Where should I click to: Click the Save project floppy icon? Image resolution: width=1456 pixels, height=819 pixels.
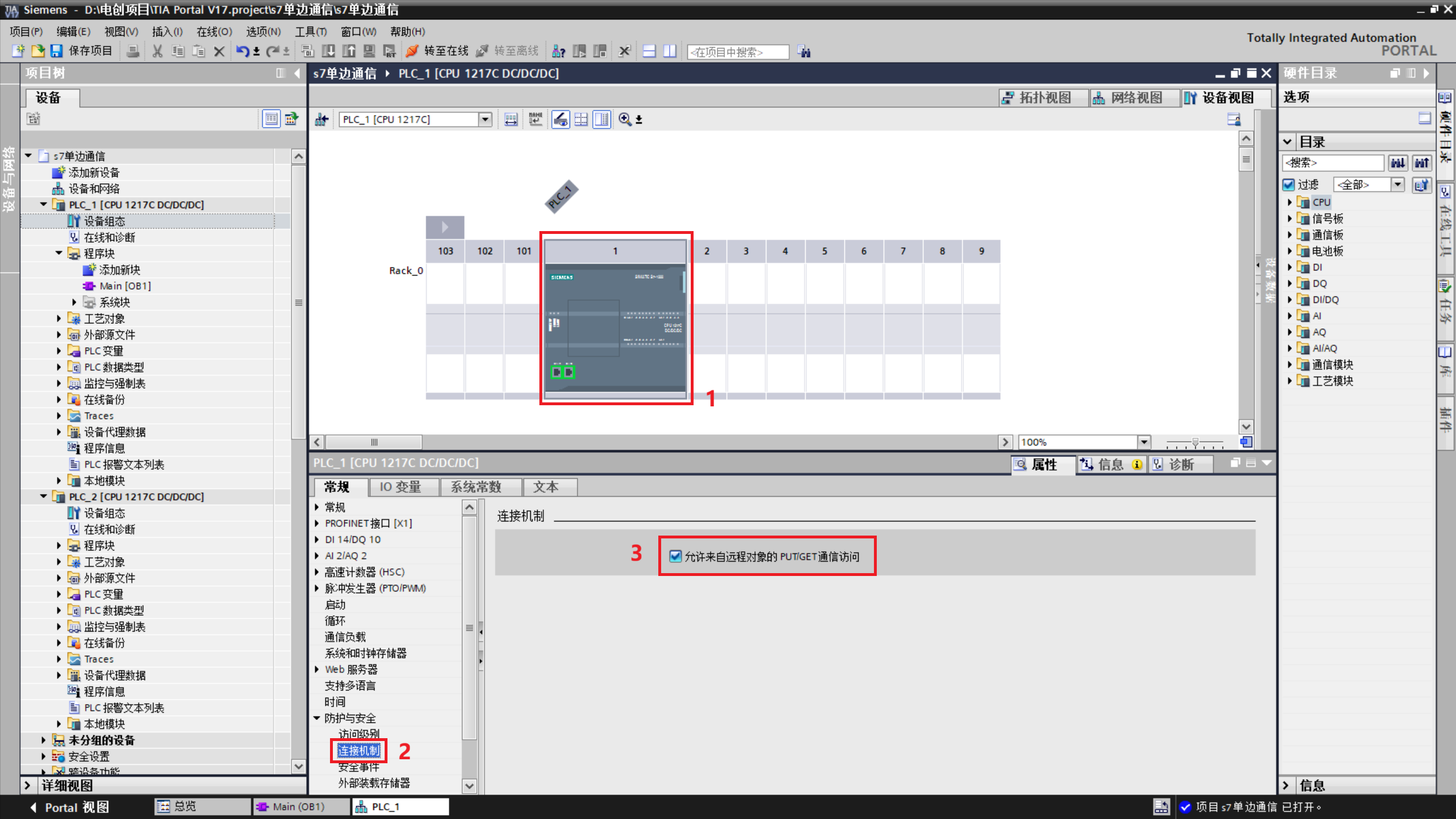point(56,51)
